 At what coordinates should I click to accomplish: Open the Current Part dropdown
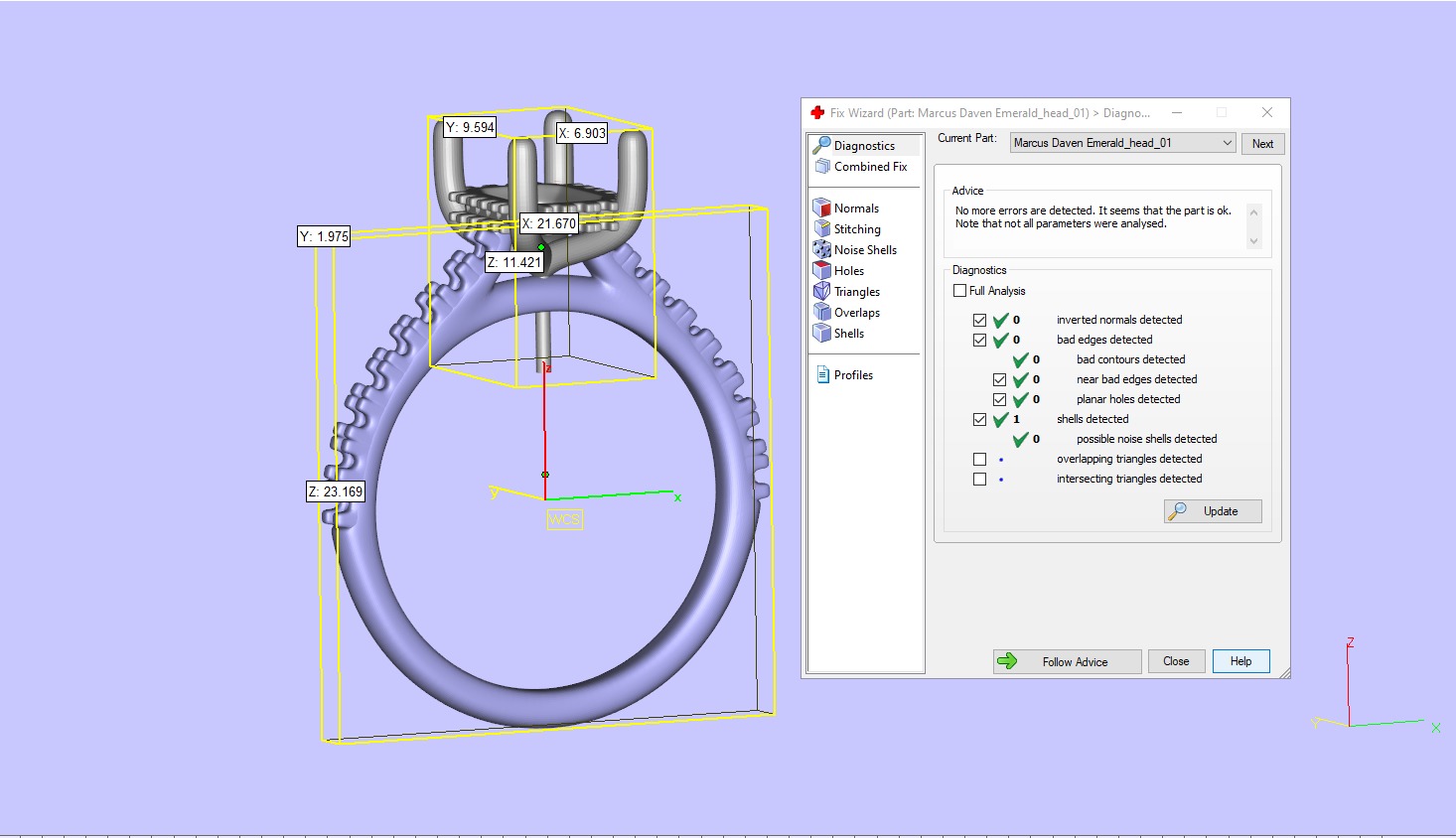pos(1122,143)
